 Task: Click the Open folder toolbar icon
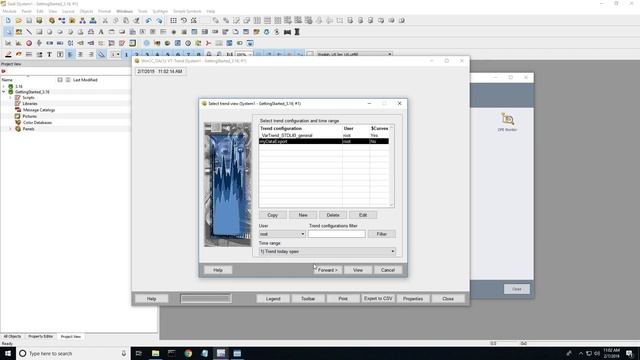pyautogui.click(x=18, y=20)
